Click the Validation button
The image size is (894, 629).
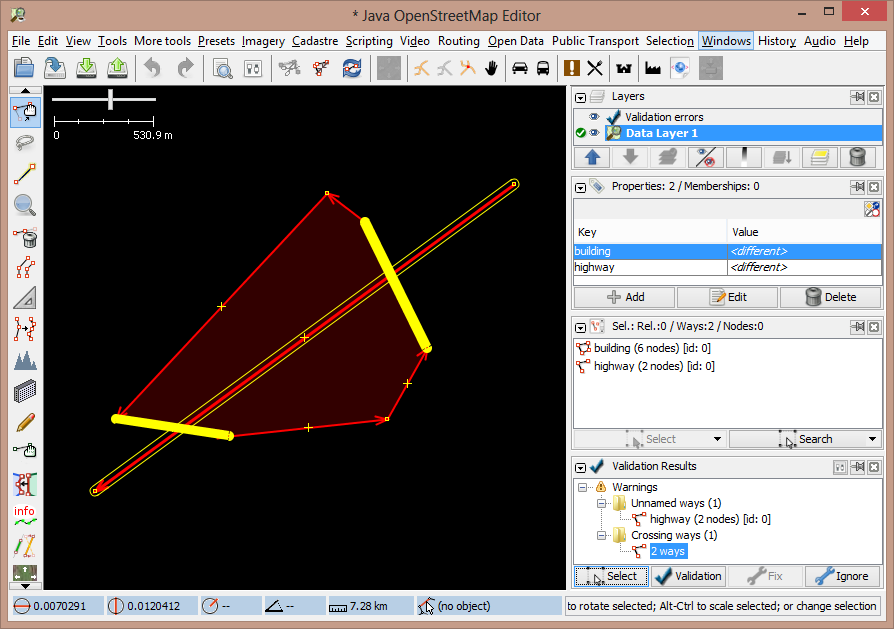688,576
